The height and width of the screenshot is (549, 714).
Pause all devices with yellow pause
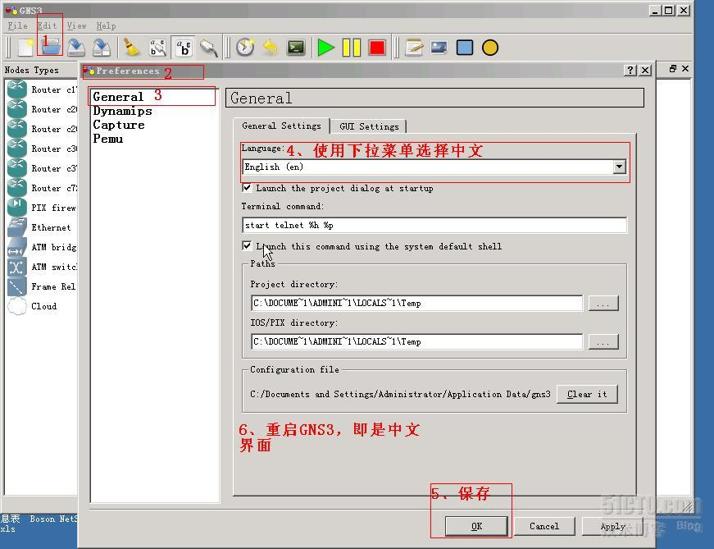click(351, 47)
